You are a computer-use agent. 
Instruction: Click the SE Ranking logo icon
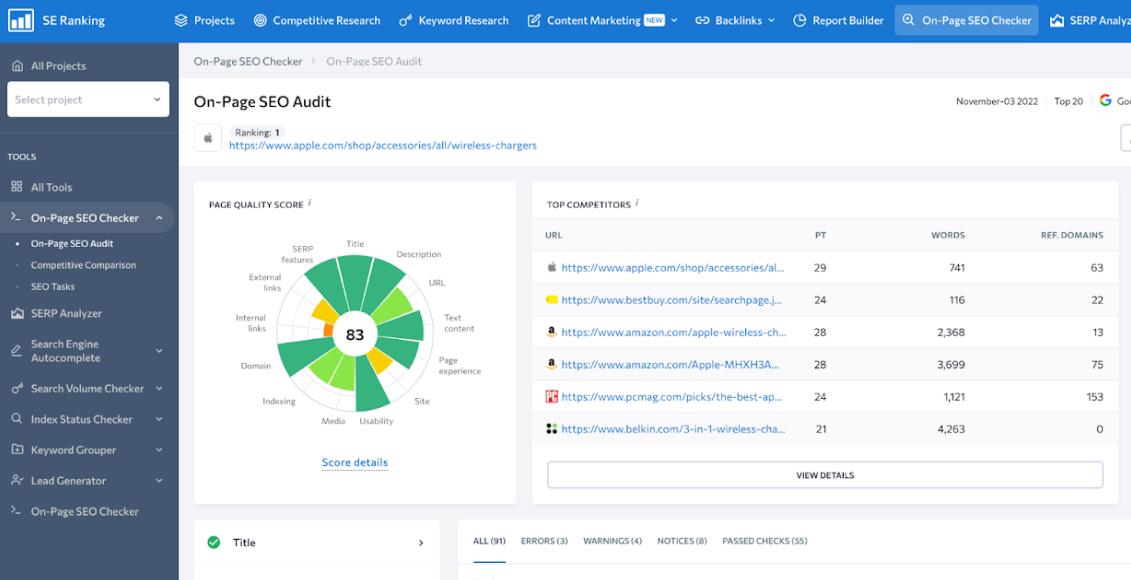point(20,20)
